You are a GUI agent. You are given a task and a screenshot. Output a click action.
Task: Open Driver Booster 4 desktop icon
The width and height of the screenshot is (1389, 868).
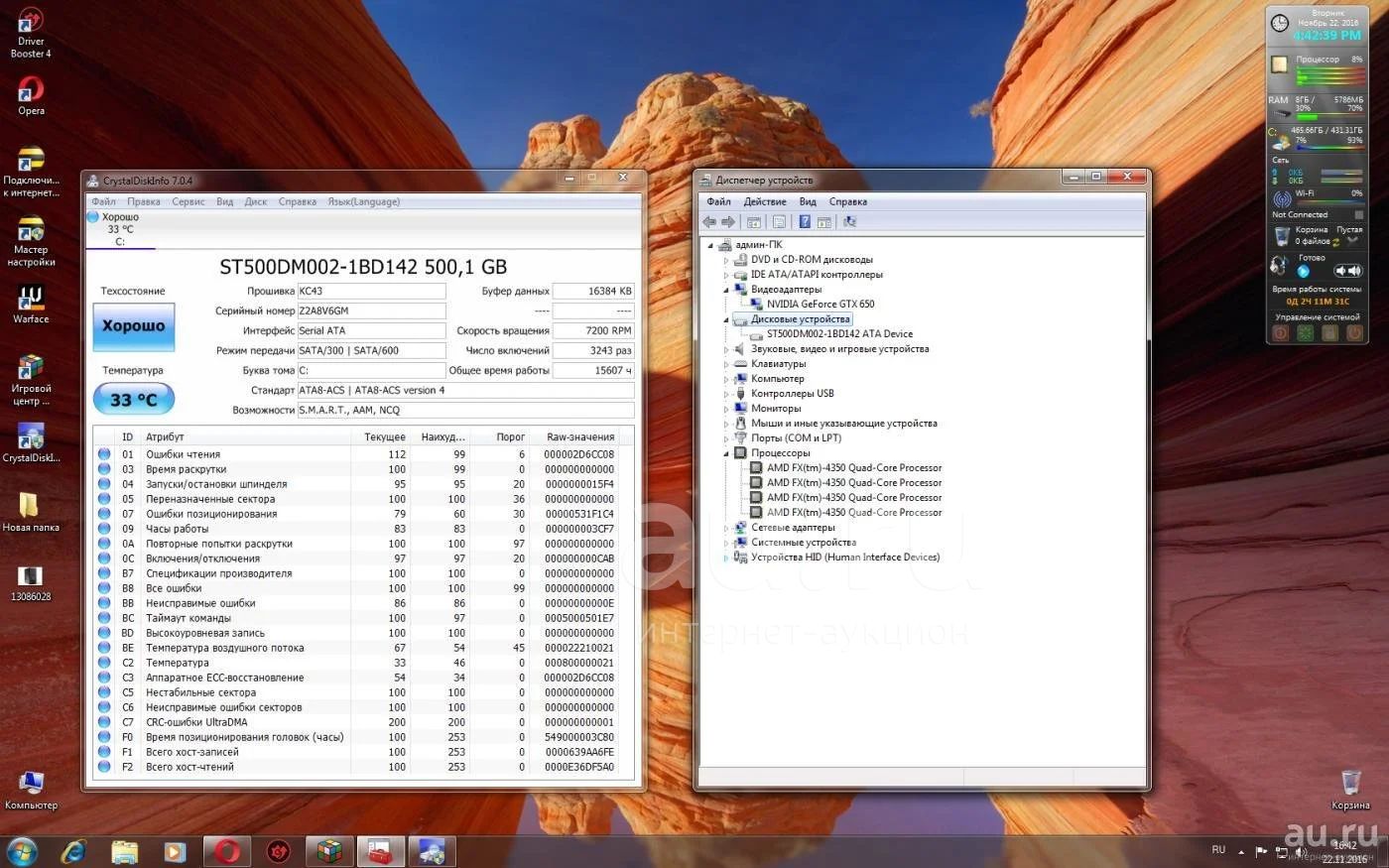pyautogui.click(x=31, y=24)
